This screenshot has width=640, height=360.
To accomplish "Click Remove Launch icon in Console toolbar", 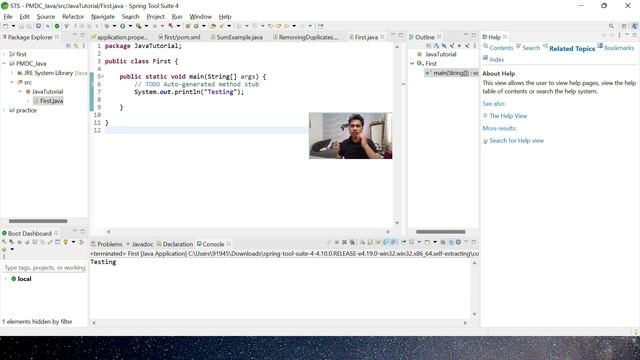I will pyautogui.click(x=344, y=242).
